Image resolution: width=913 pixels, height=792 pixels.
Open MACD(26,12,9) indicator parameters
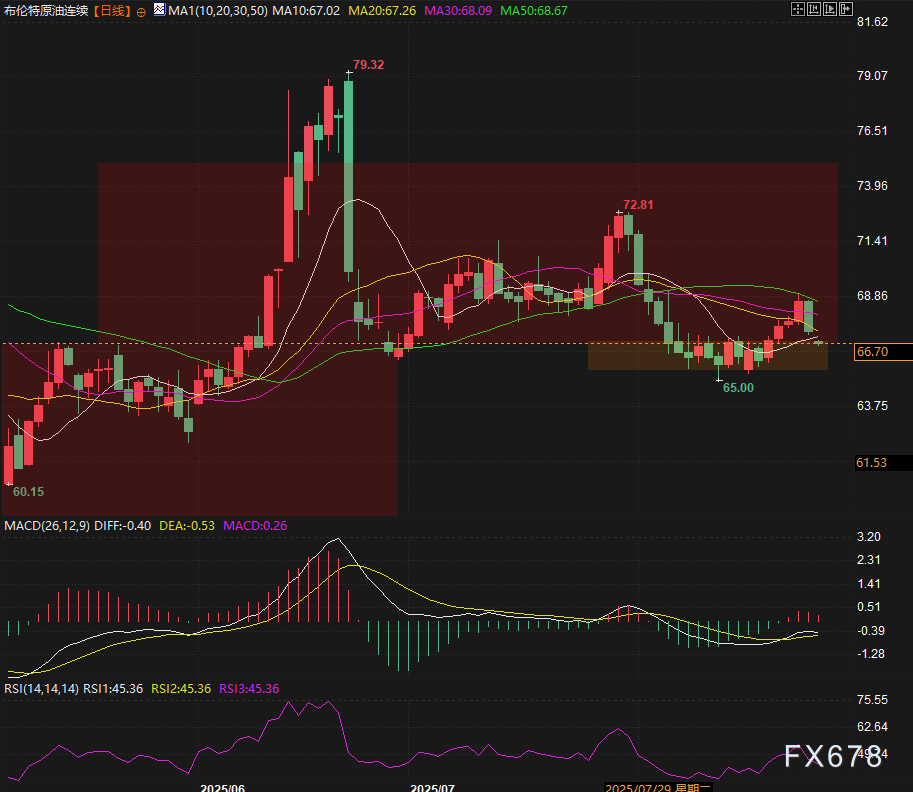click(48, 525)
